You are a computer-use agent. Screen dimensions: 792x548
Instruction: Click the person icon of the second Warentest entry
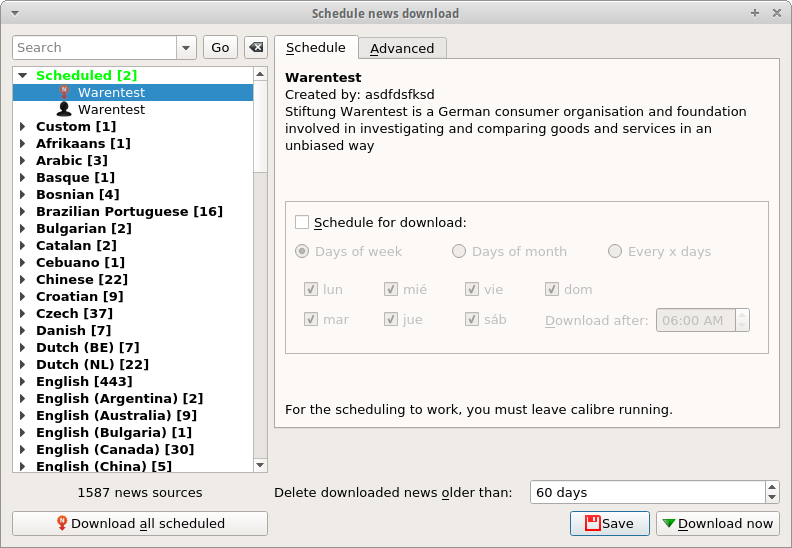[x=64, y=109]
